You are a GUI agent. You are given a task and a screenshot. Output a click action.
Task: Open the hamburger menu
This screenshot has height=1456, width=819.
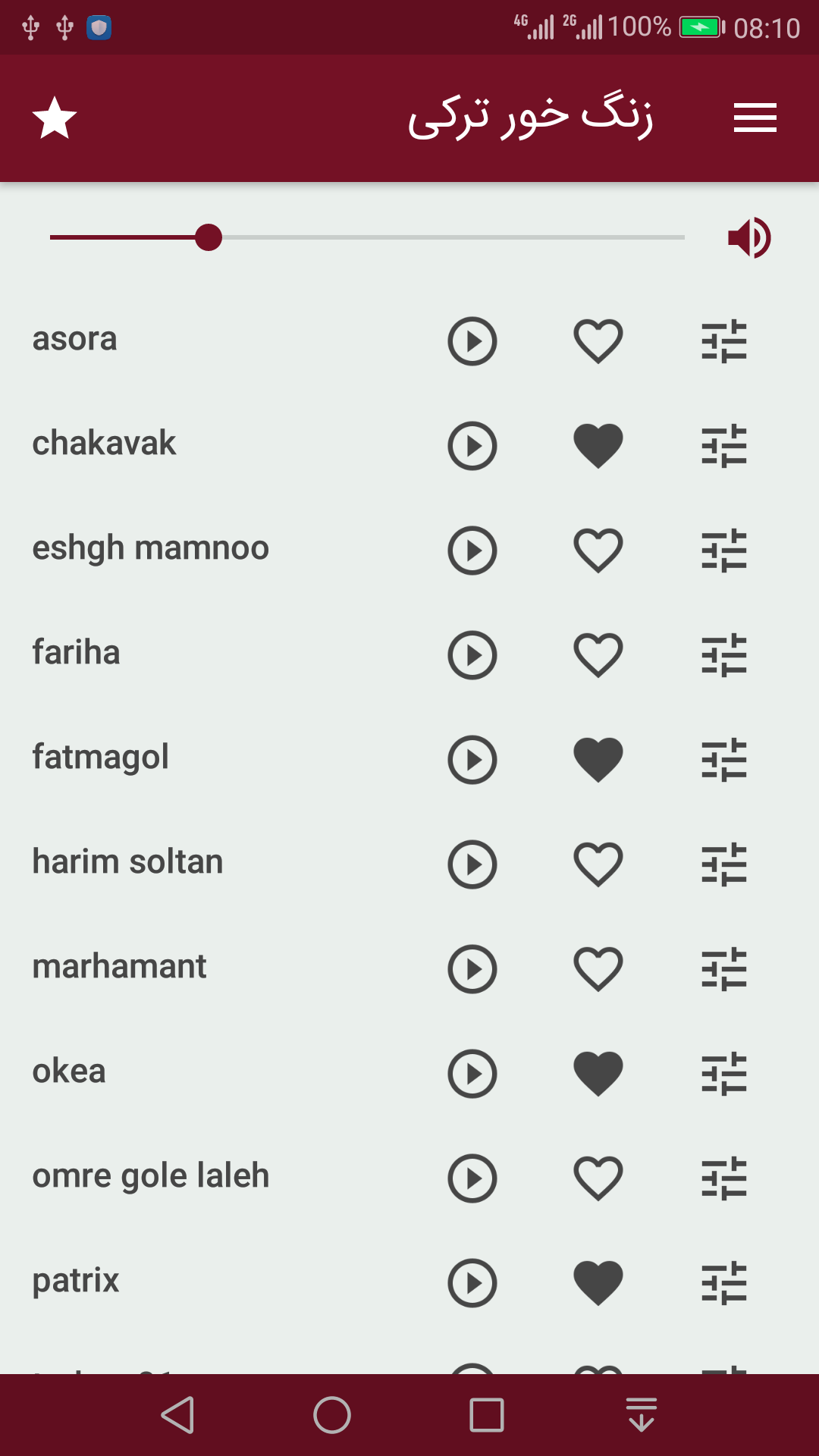coord(755,118)
